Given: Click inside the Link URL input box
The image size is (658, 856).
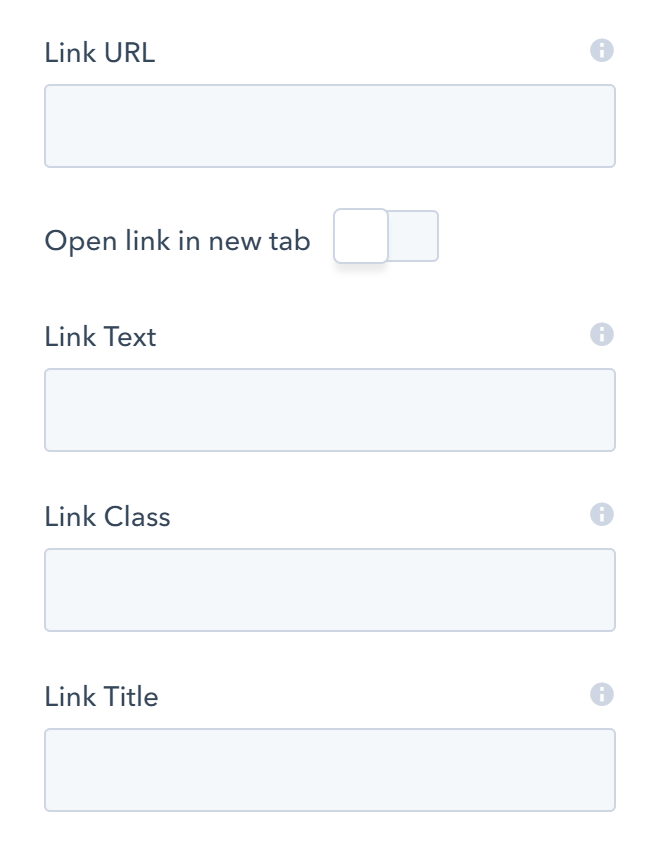Looking at the screenshot, I should (x=329, y=125).
